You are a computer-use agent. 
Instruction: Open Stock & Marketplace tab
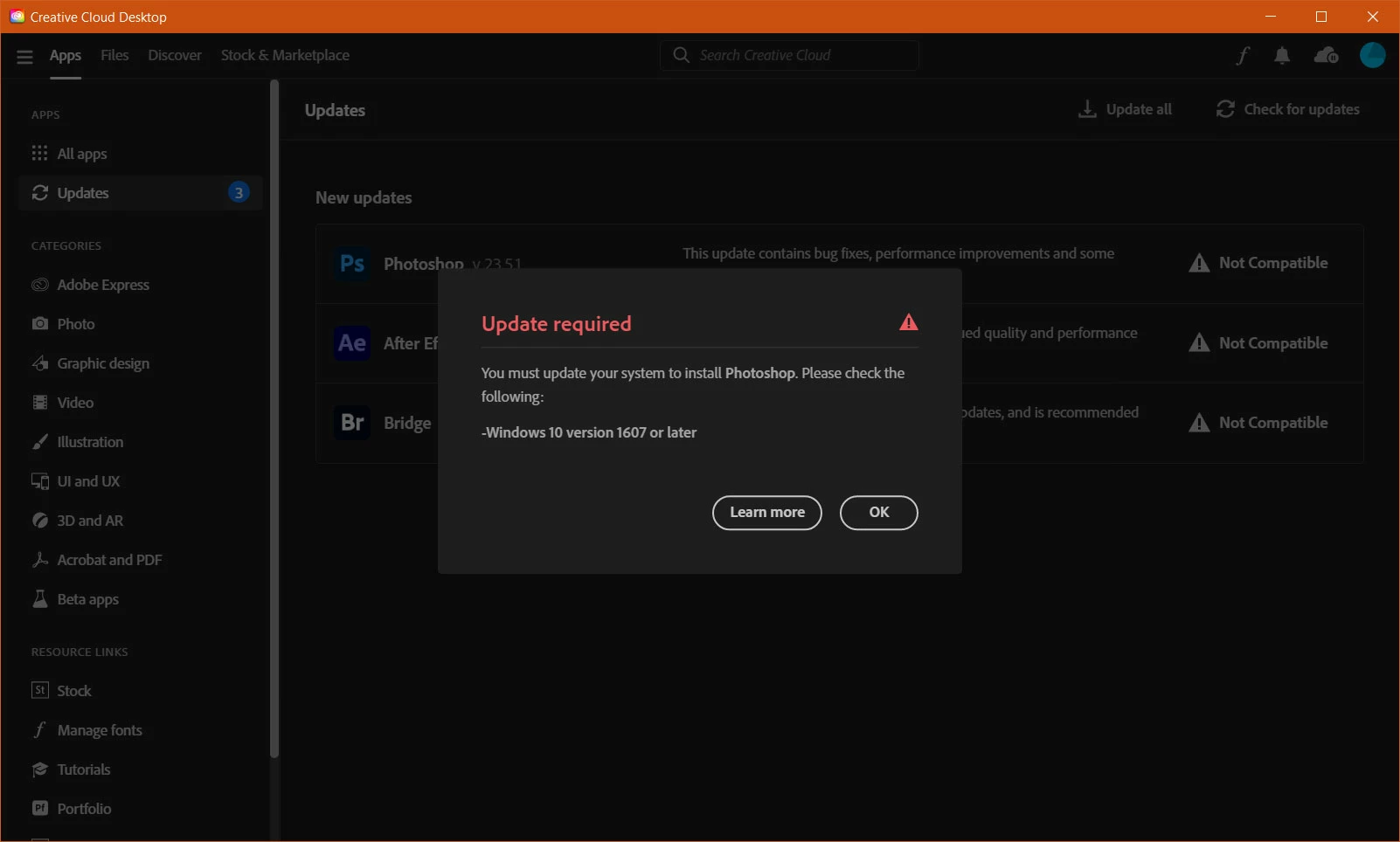pos(285,55)
